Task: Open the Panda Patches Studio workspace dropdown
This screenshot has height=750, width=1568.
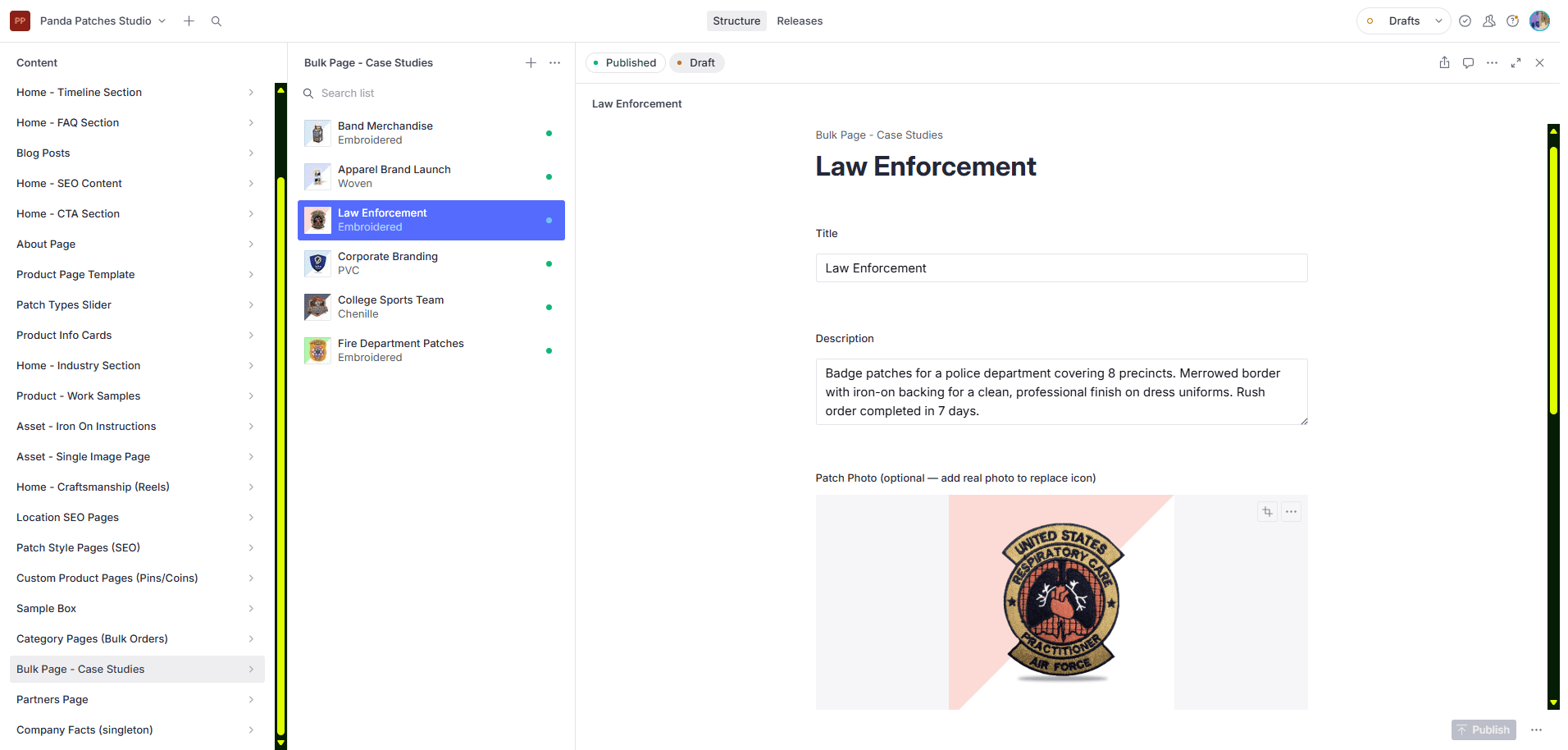Action: pos(103,21)
